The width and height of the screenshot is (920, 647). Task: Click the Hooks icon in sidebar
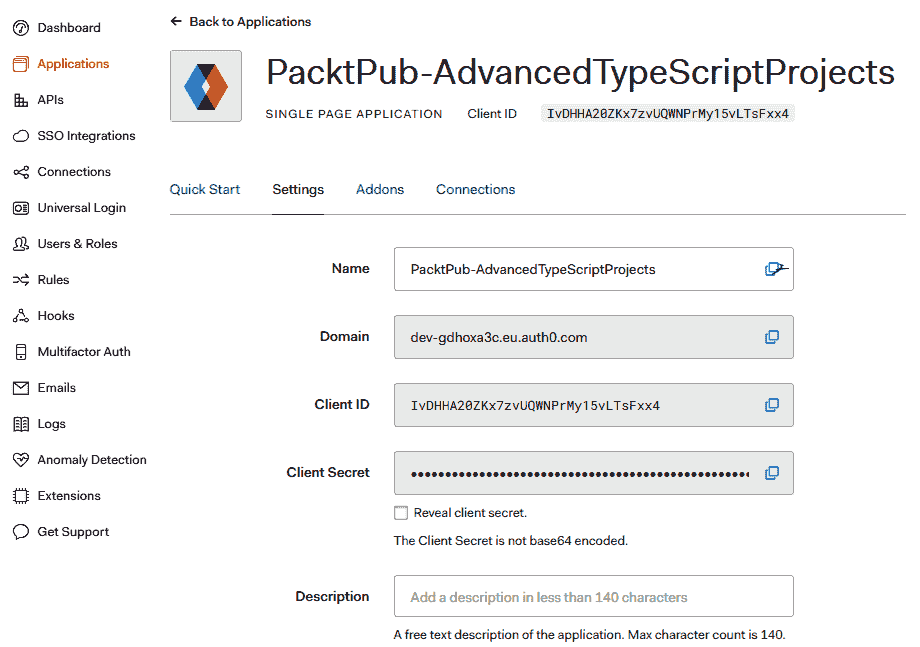pyautogui.click(x=21, y=316)
